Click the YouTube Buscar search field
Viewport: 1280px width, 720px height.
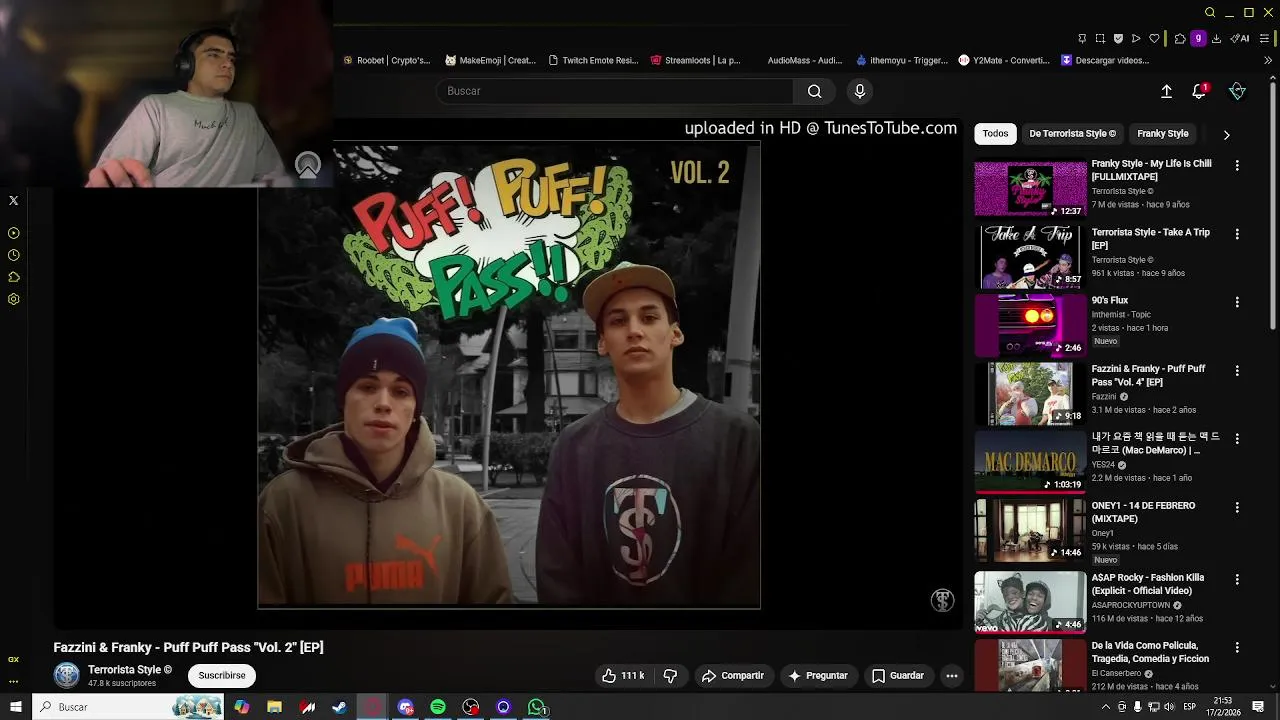(614, 91)
